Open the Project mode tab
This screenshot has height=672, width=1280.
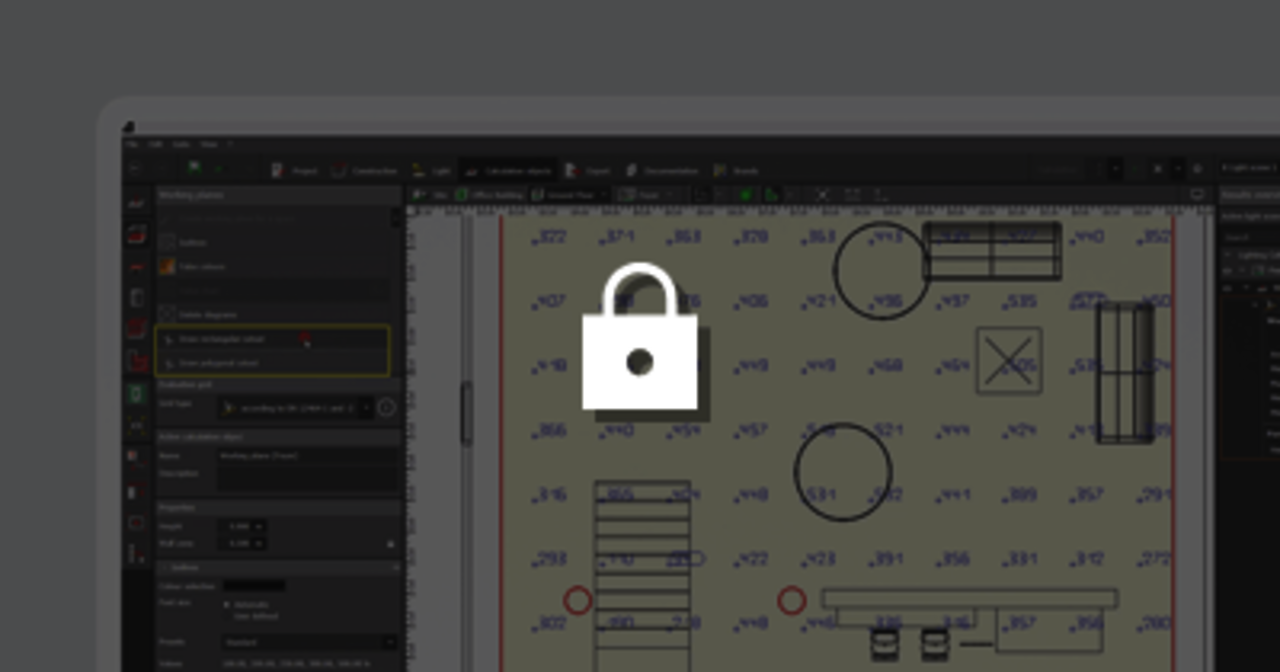294,171
